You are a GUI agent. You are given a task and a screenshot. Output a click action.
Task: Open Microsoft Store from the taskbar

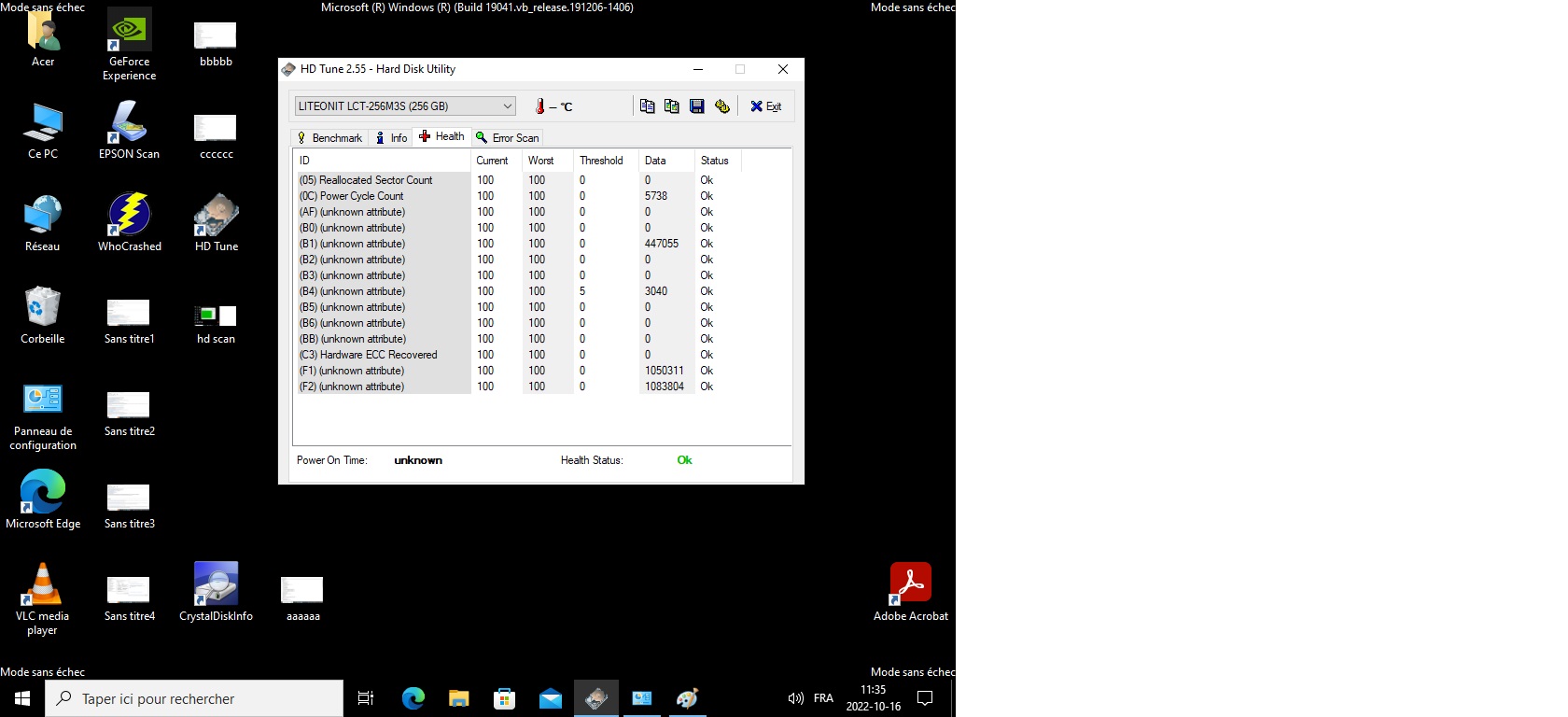504,698
